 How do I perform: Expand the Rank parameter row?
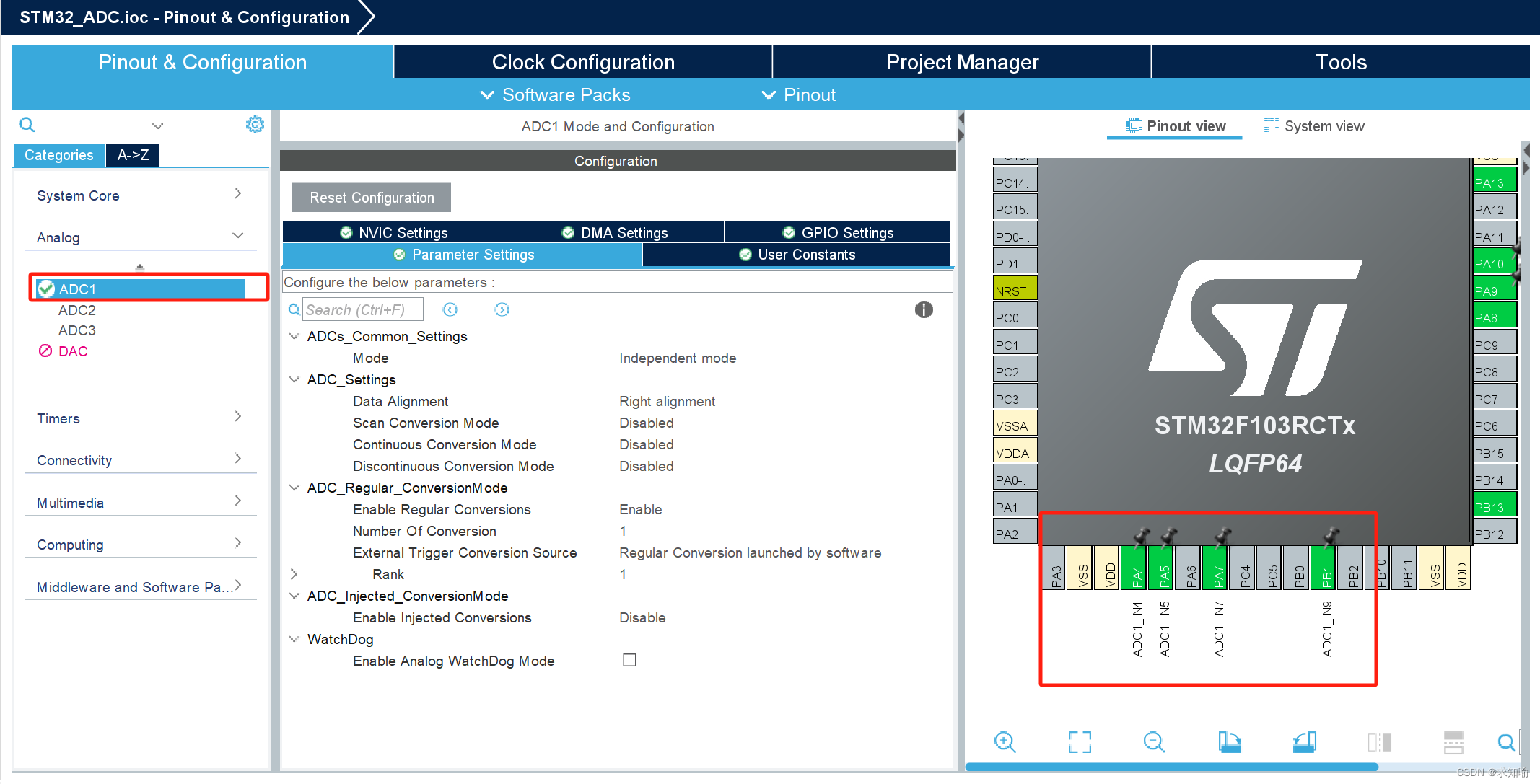click(x=294, y=574)
